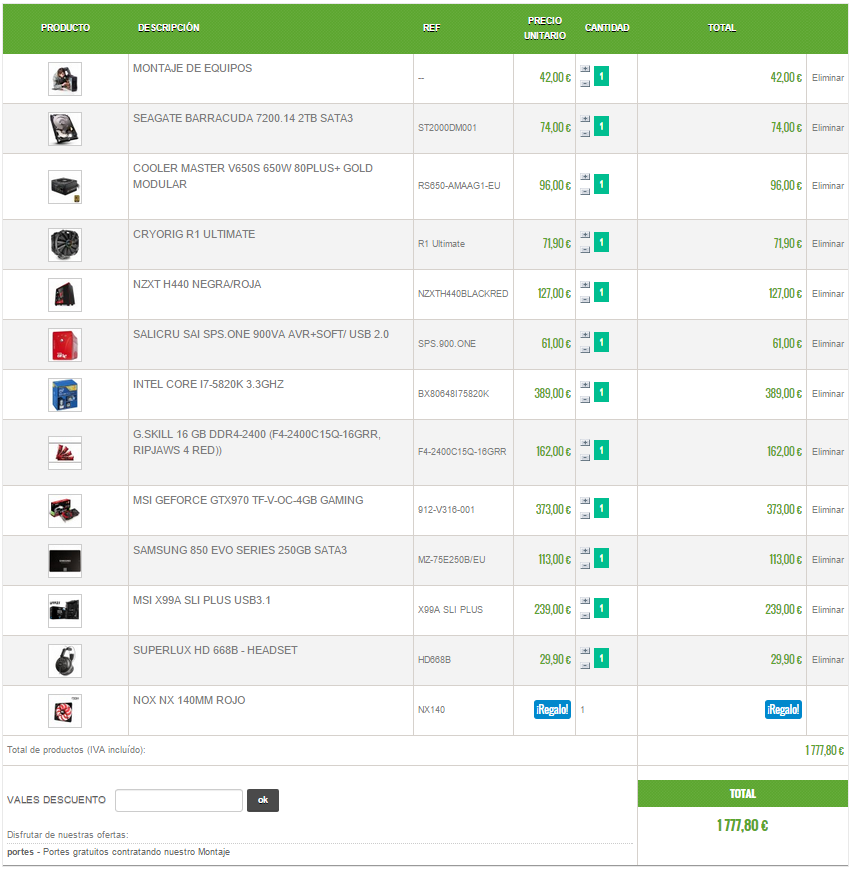Open Superlux headset thumbnail
853x869 pixels.
pyautogui.click(x=65, y=661)
